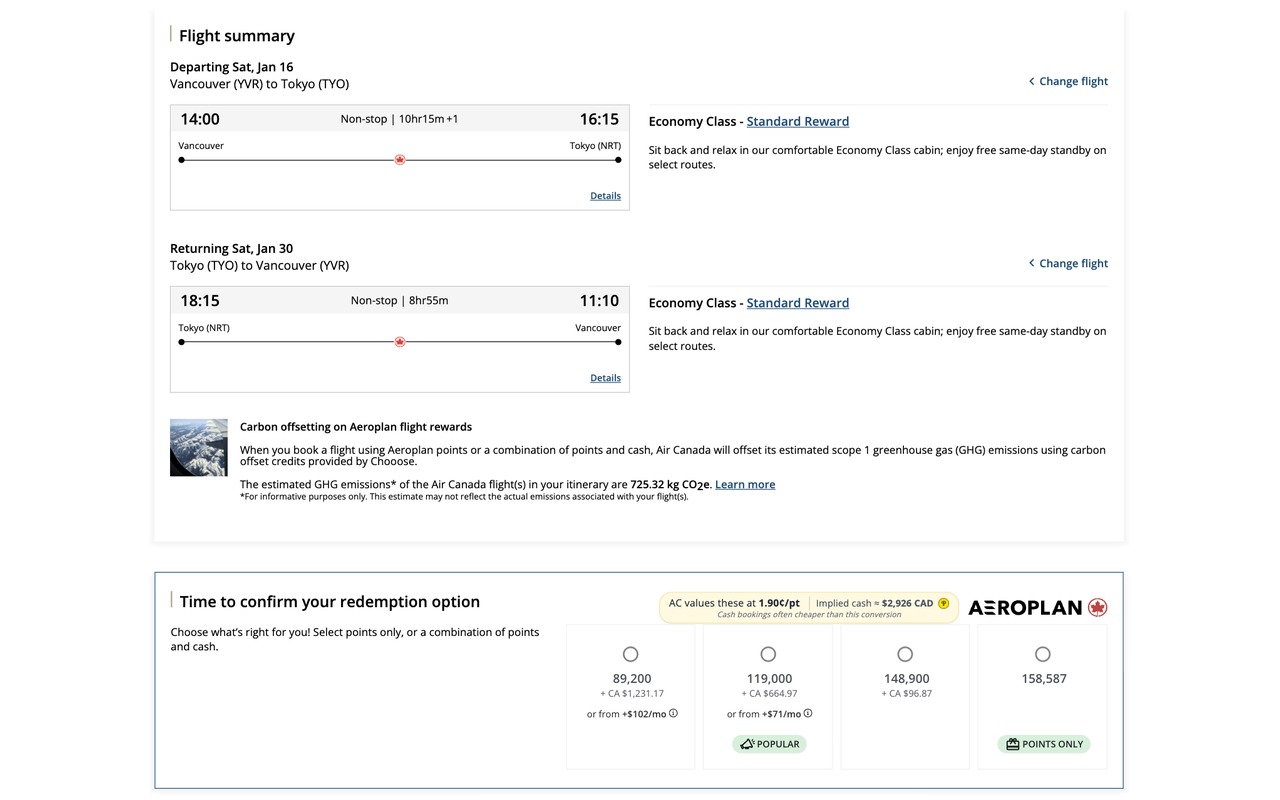1280x800 pixels.
Task: Choose the 148,900 points plus CA $96.87 option
Action: [x=905, y=654]
